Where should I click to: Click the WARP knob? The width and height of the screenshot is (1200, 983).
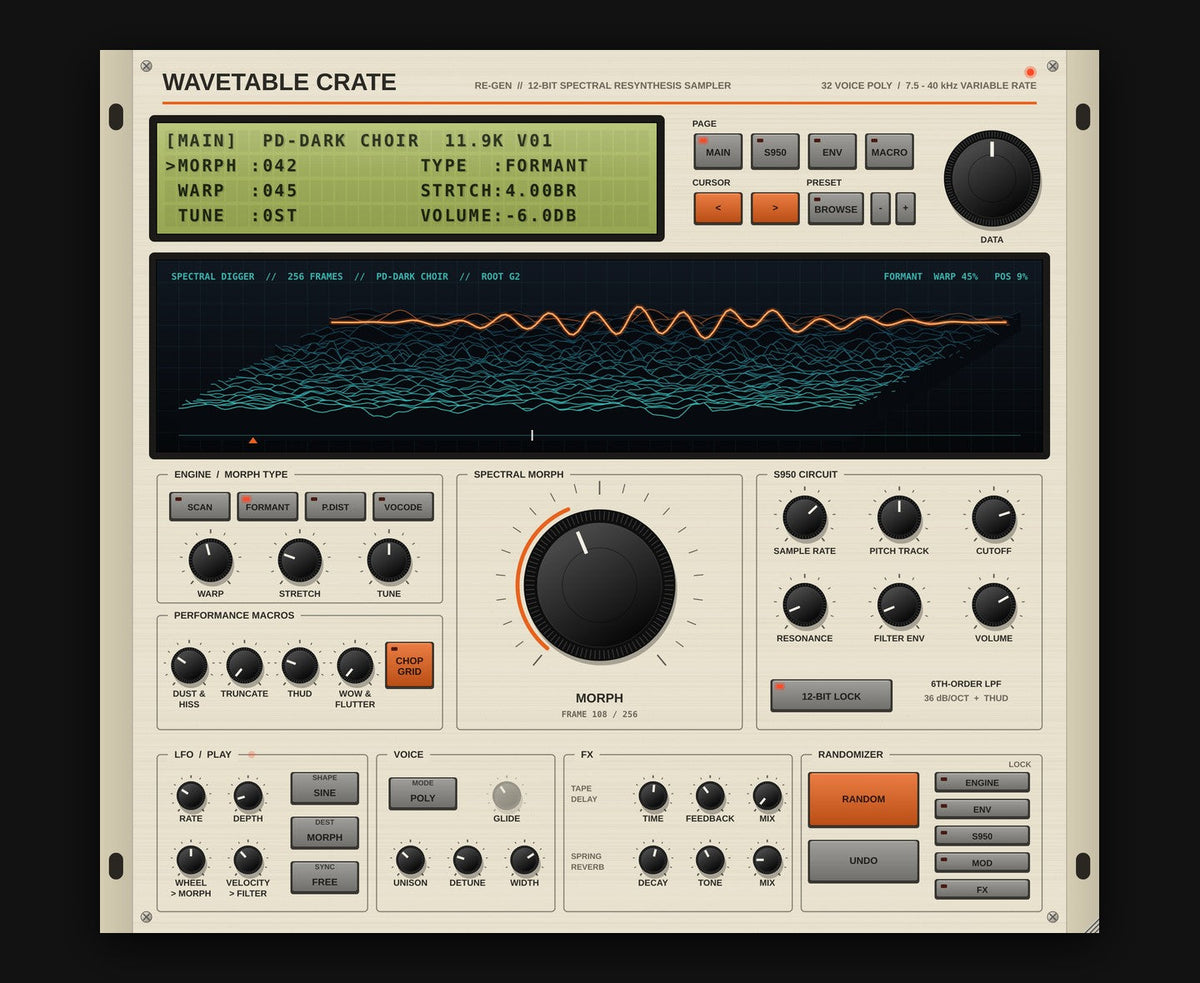(211, 560)
